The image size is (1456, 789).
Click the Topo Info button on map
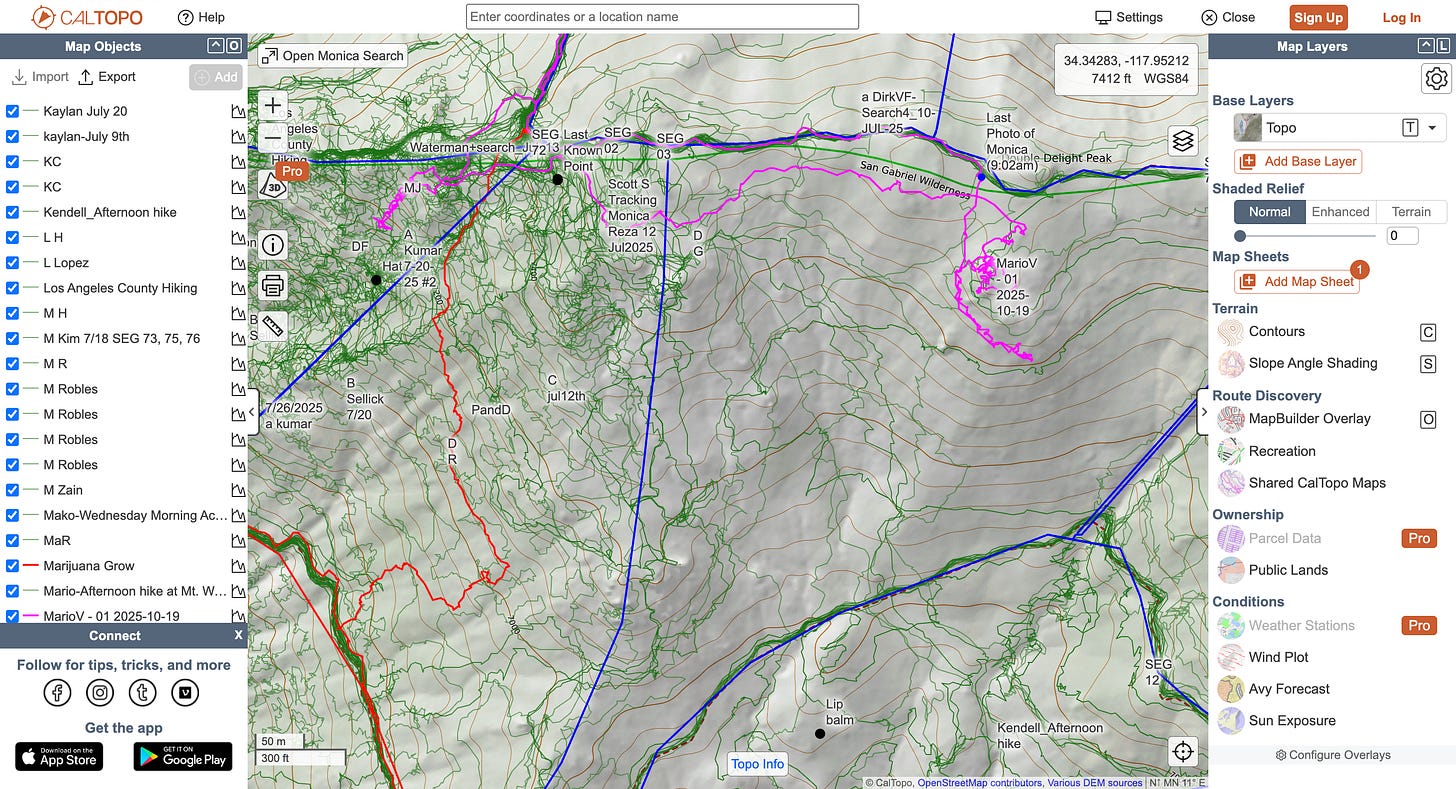(x=758, y=764)
